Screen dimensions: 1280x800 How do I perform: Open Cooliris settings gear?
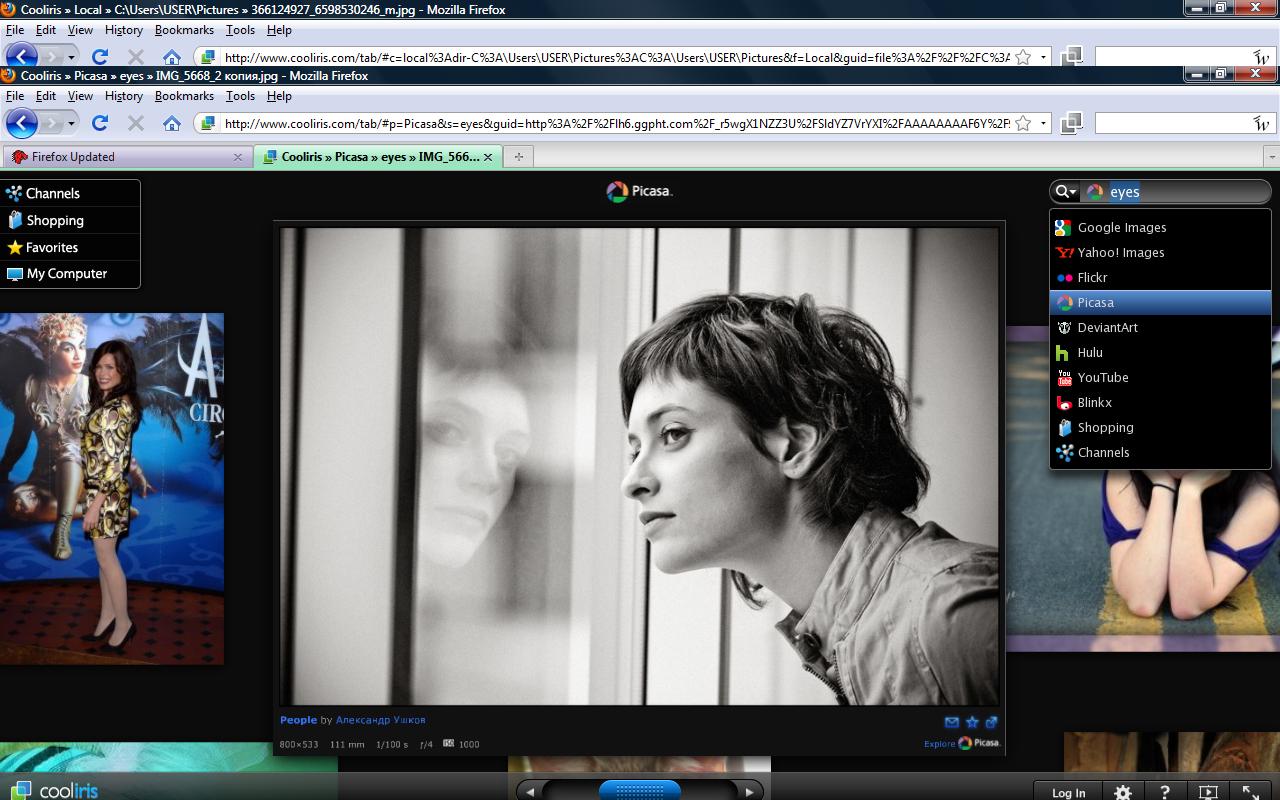1123,792
